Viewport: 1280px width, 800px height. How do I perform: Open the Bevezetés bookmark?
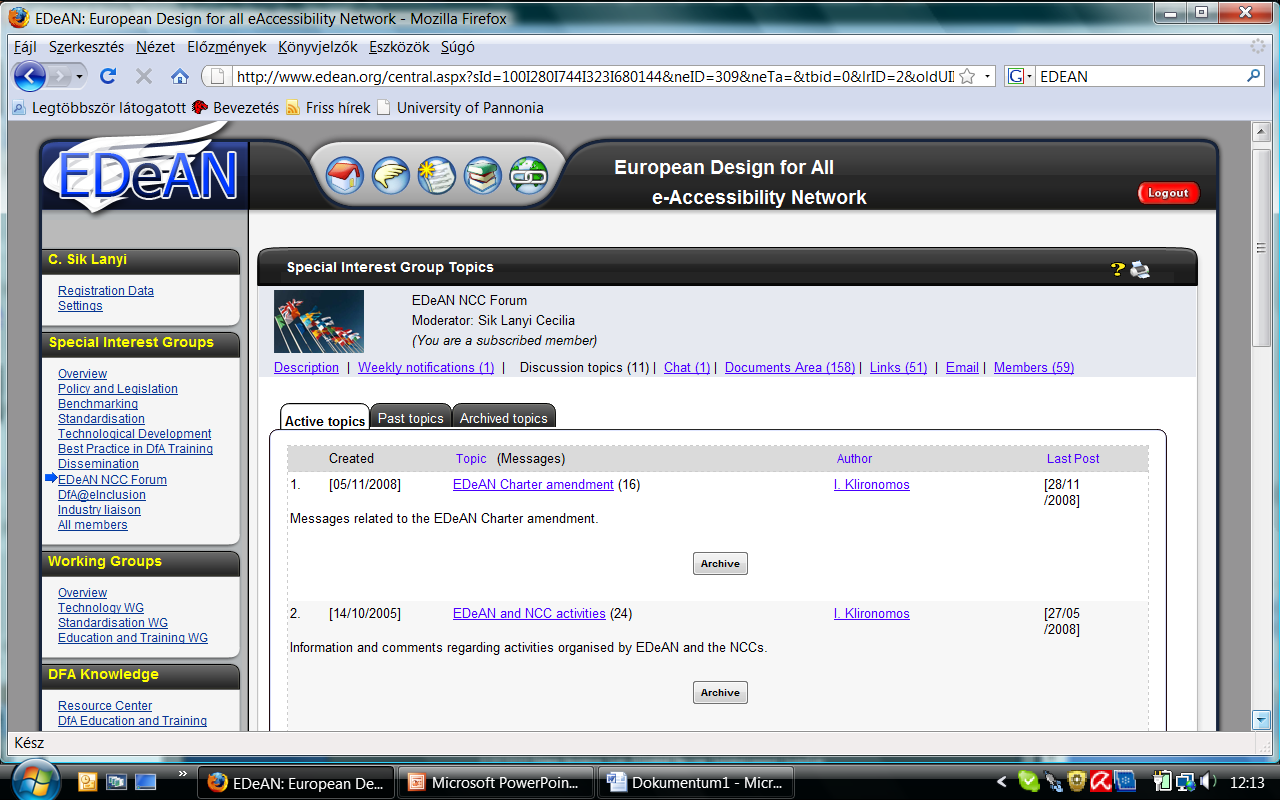tap(235, 107)
